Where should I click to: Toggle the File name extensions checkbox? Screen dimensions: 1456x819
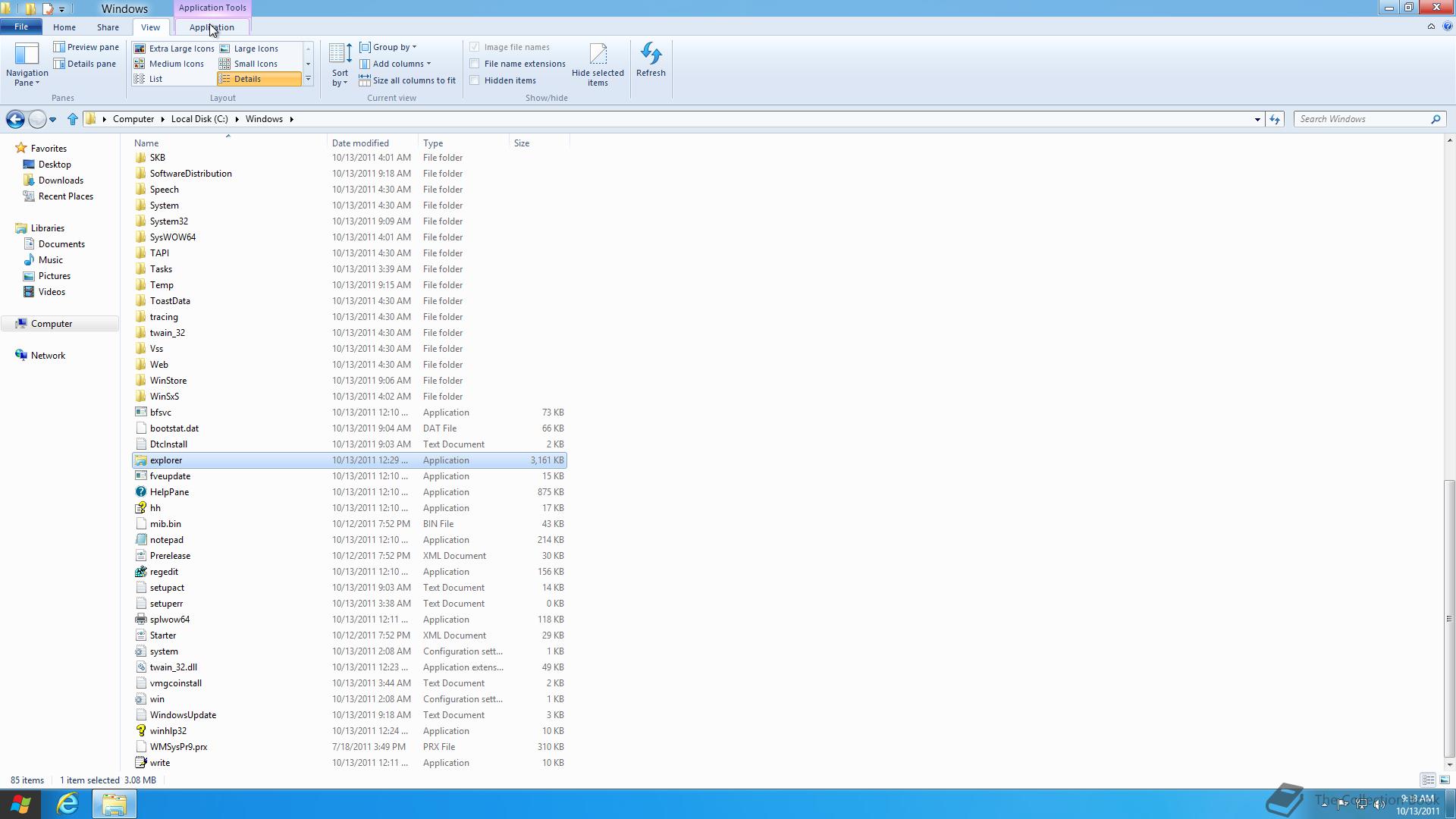(x=474, y=63)
